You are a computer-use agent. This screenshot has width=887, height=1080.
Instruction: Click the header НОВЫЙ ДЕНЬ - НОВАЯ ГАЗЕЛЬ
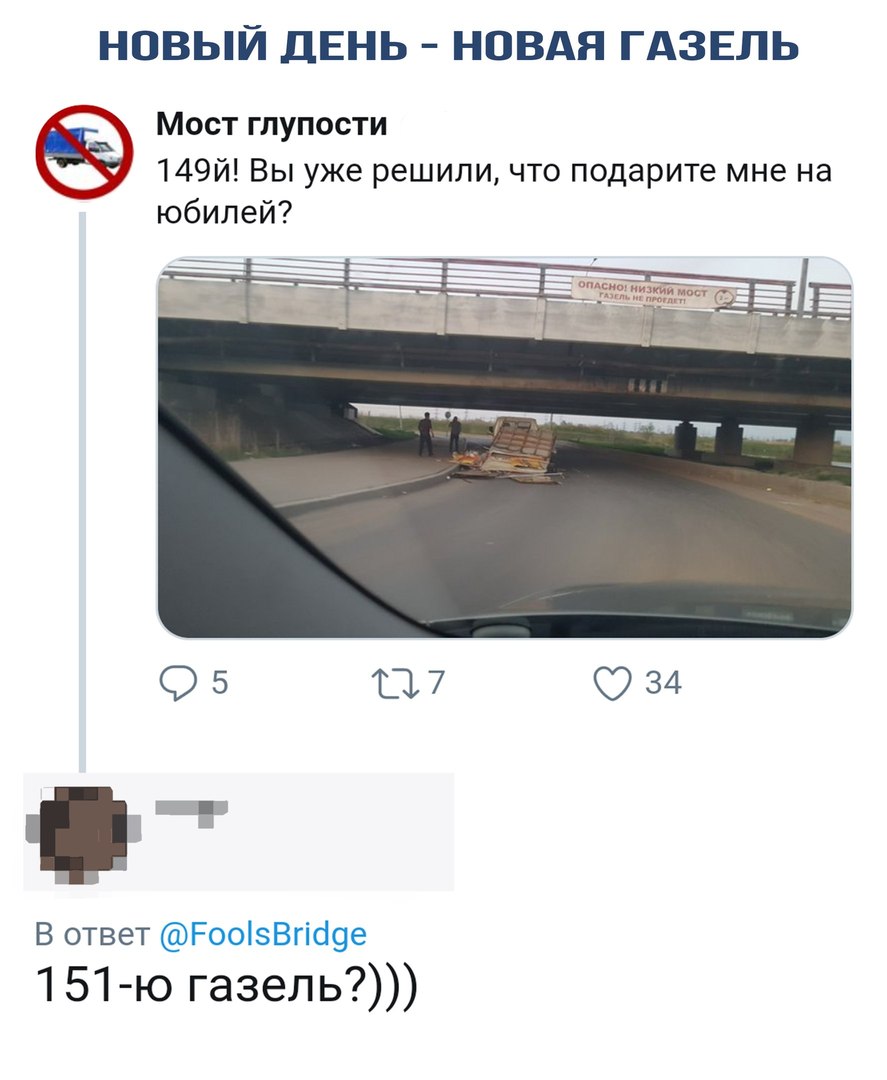click(x=443, y=42)
